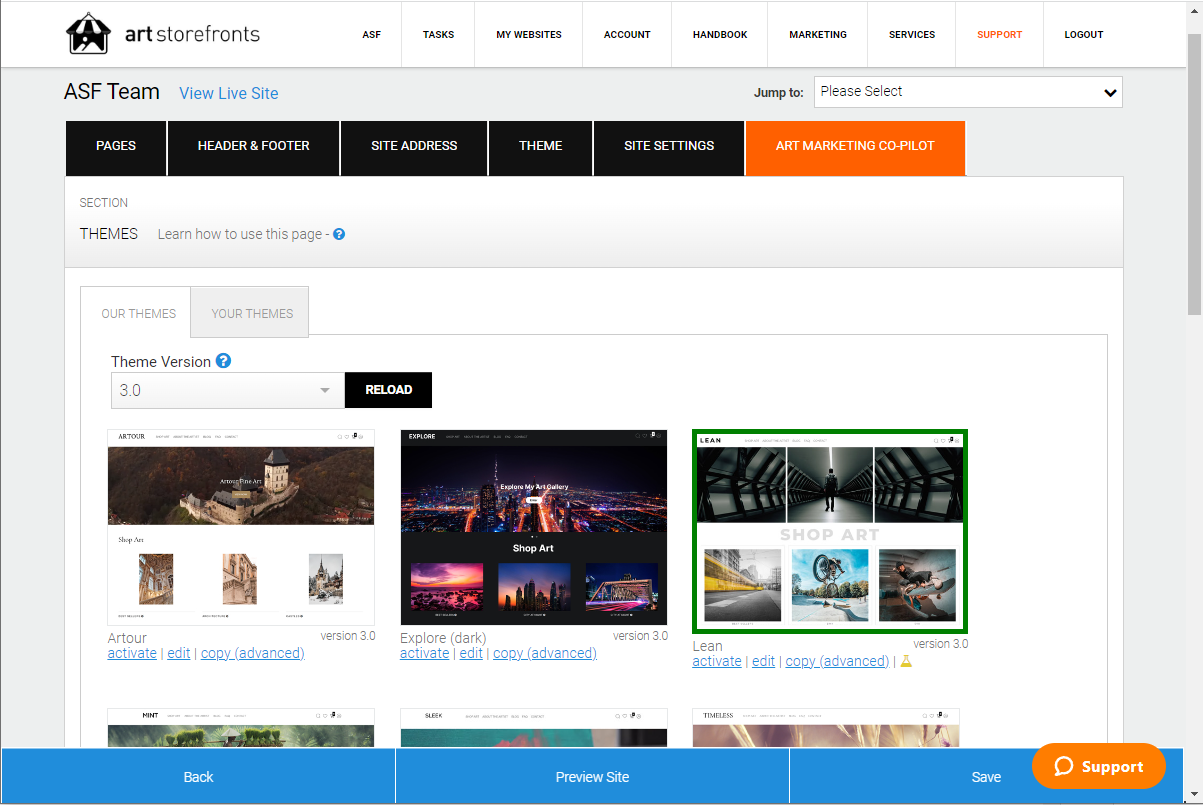The height and width of the screenshot is (805, 1203).
Task: Open the Header & Footer tab
Action: point(254,146)
